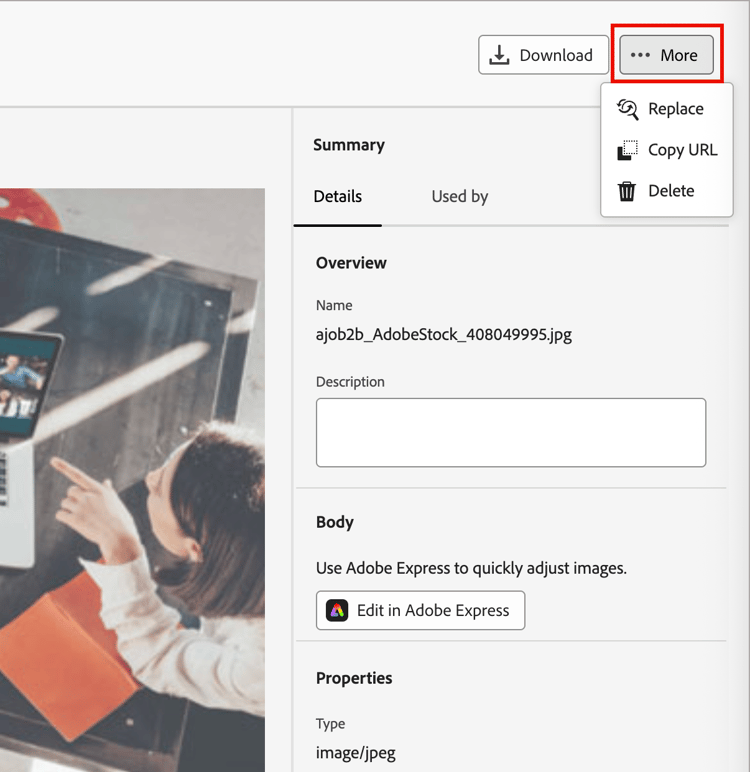The width and height of the screenshot is (750, 772).
Task: Click the Name field label
Action: pos(334,305)
